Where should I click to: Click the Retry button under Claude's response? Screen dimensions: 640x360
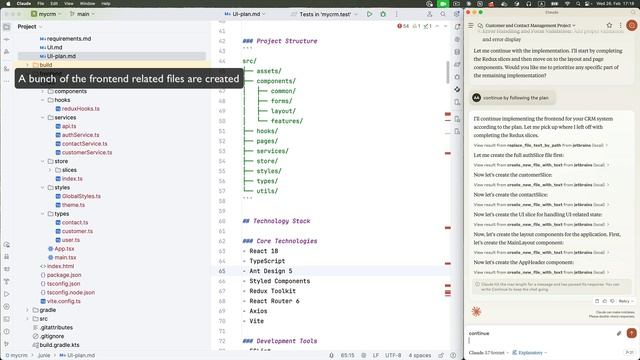(625, 301)
